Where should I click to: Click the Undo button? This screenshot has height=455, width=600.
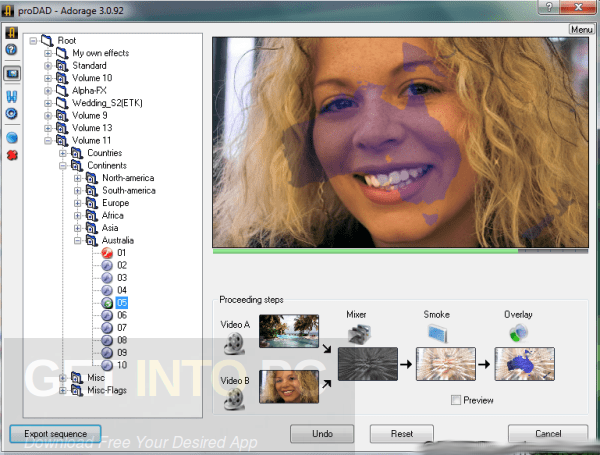[322, 434]
